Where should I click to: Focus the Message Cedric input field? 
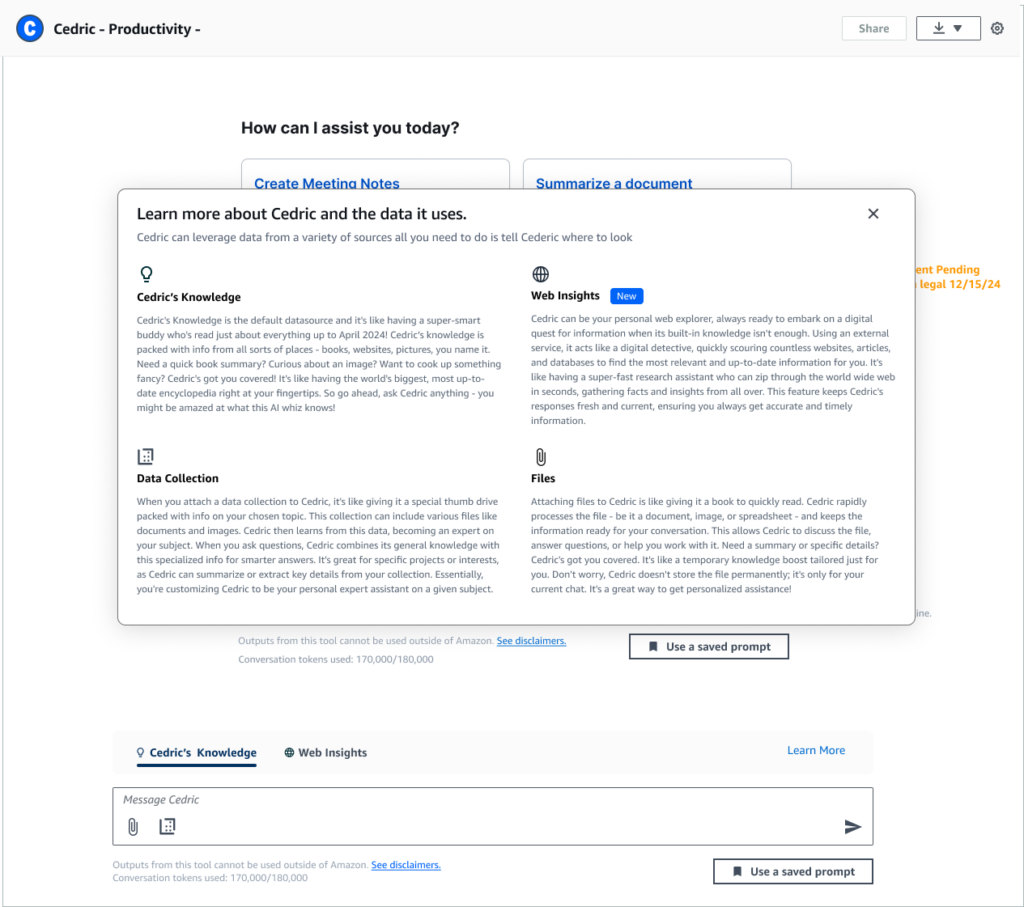(480, 800)
